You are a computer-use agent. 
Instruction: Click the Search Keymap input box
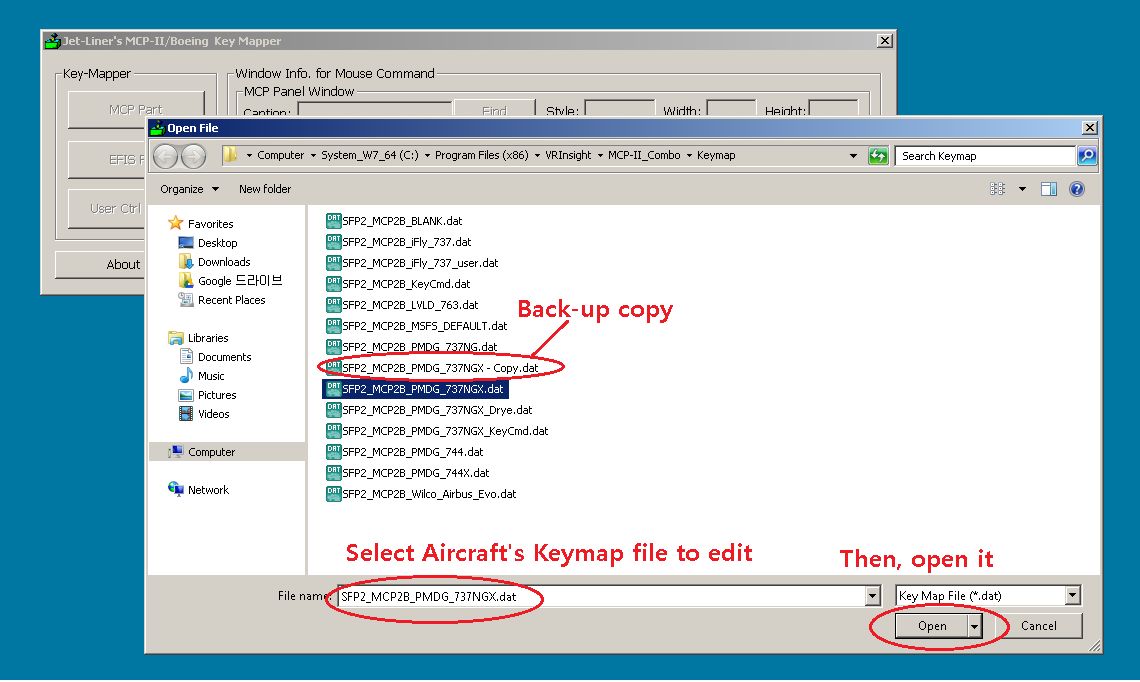[984, 156]
